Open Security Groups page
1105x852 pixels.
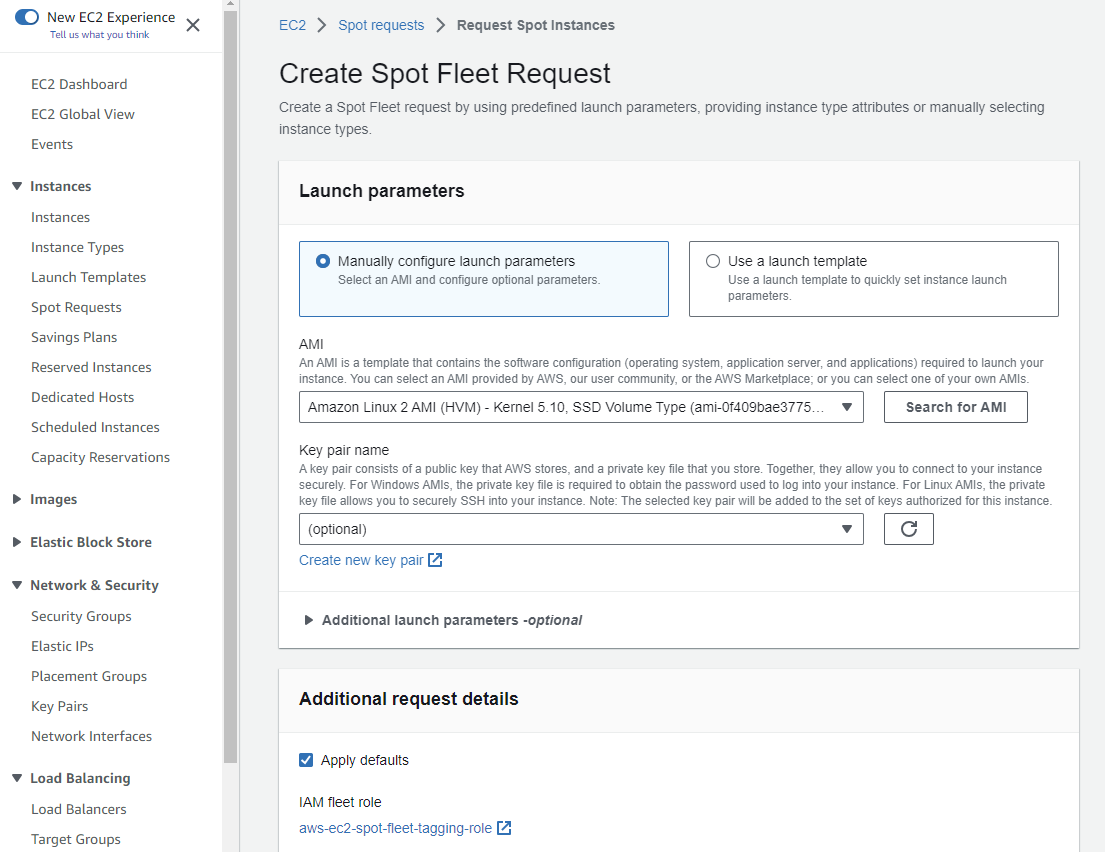pyautogui.click(x=81, y=616)
